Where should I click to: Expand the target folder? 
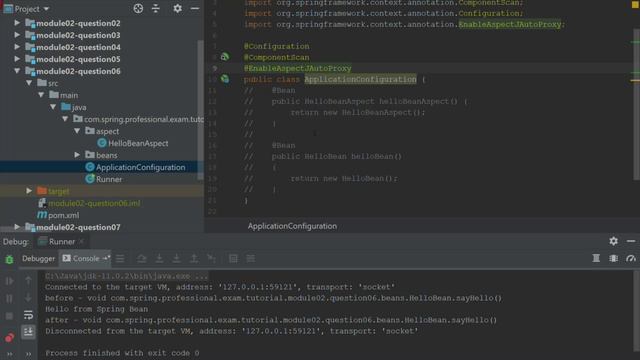(29, 191)
